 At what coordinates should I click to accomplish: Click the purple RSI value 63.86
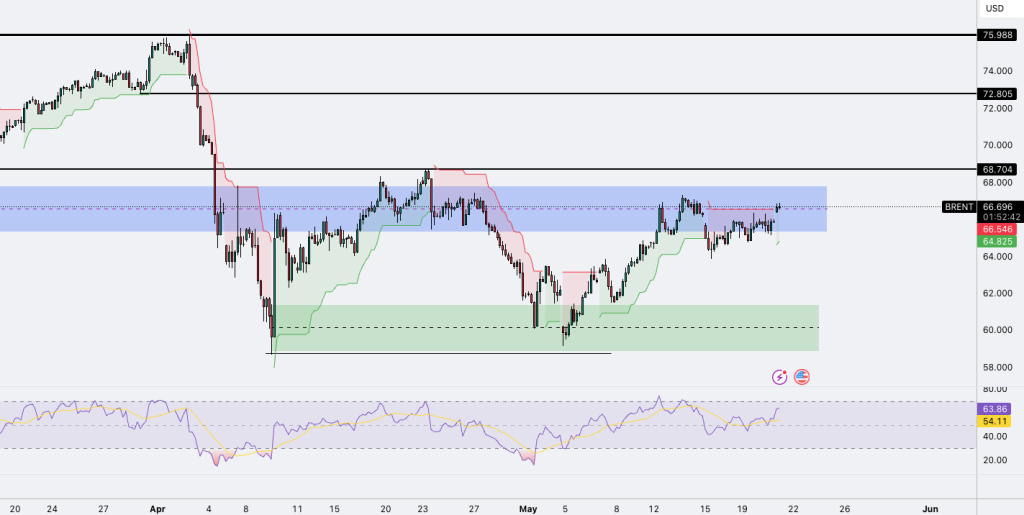tap(996, 409)
